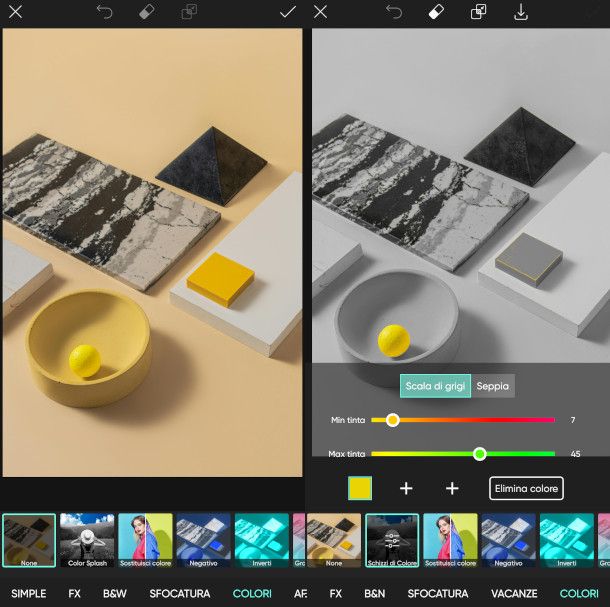This screenshot has height=607, width=610.
Task: Undo last action in right editor
Action: [394, 12]
